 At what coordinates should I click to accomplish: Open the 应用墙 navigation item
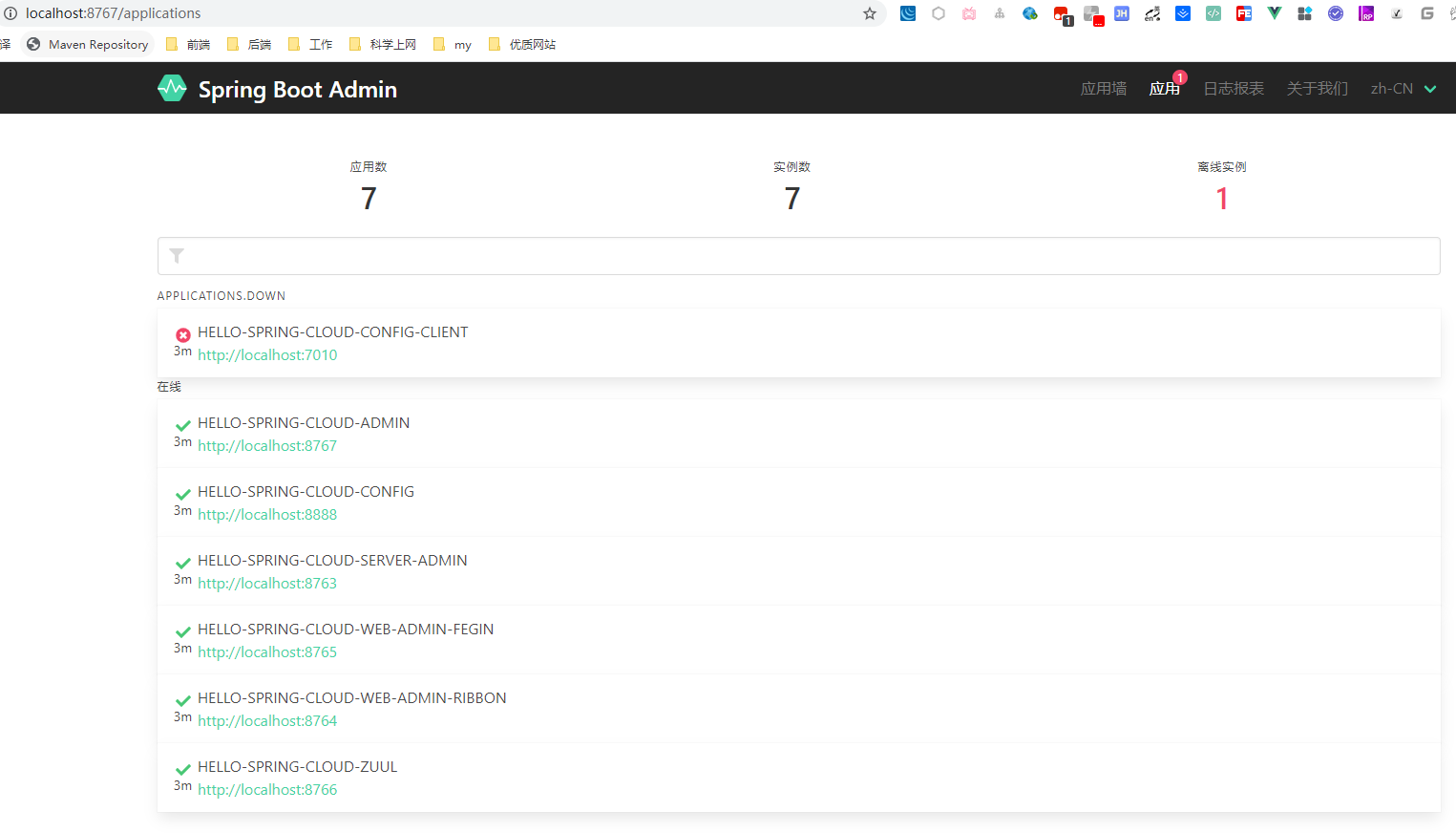[x=1104, y=88]
